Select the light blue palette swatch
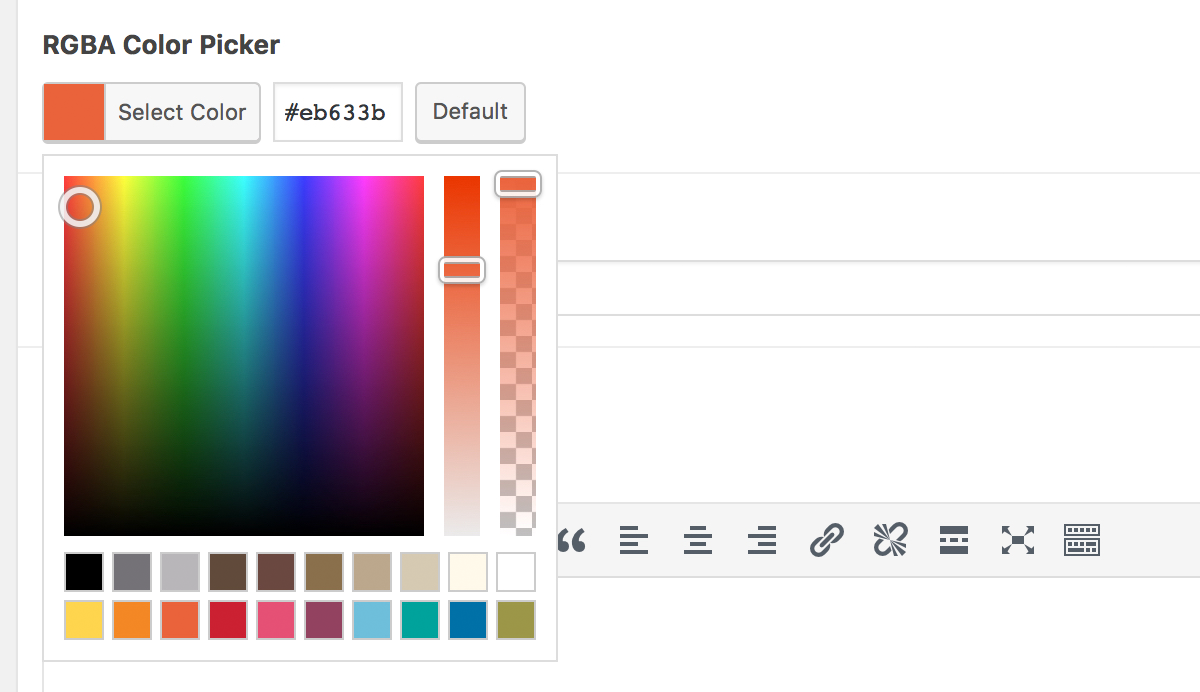This screenshot has height=692, width=1200. click(372, 620)
